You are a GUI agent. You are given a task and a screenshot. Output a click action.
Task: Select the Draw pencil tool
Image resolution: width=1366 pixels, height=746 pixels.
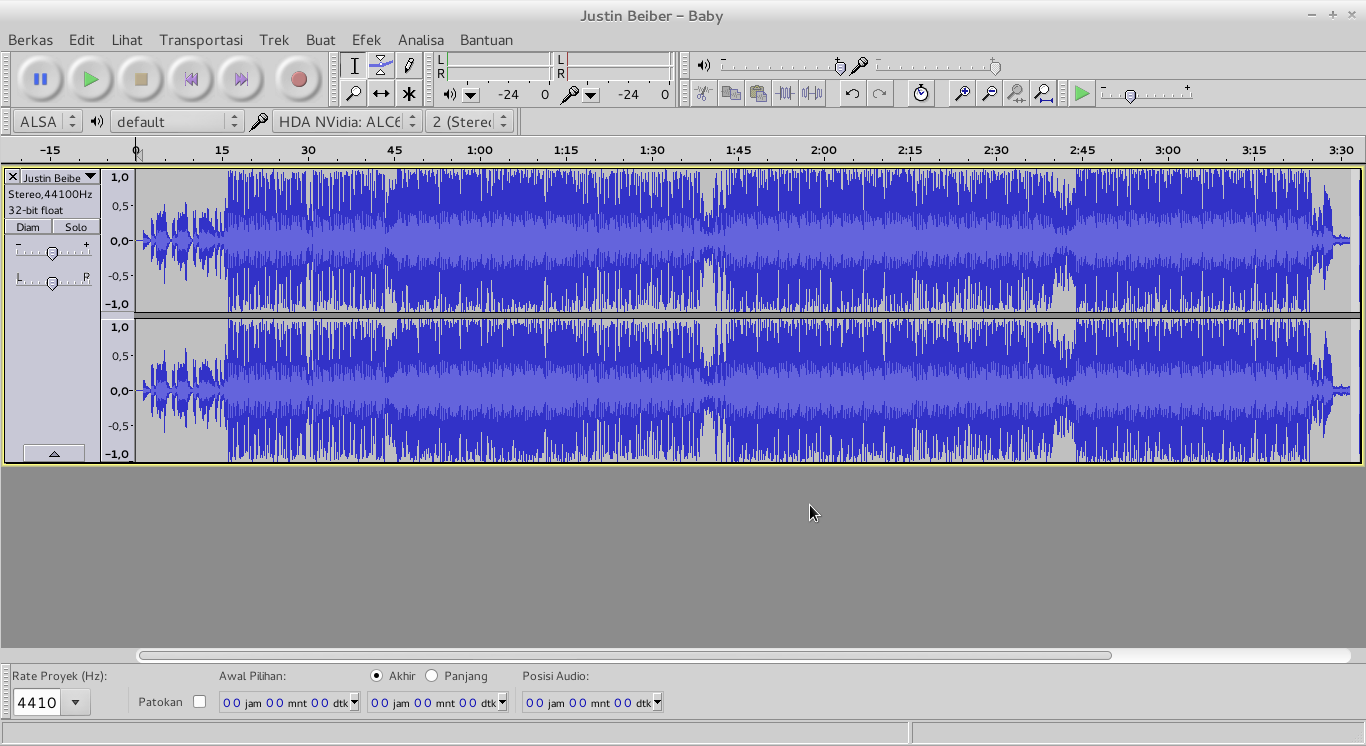pos(408,66)
